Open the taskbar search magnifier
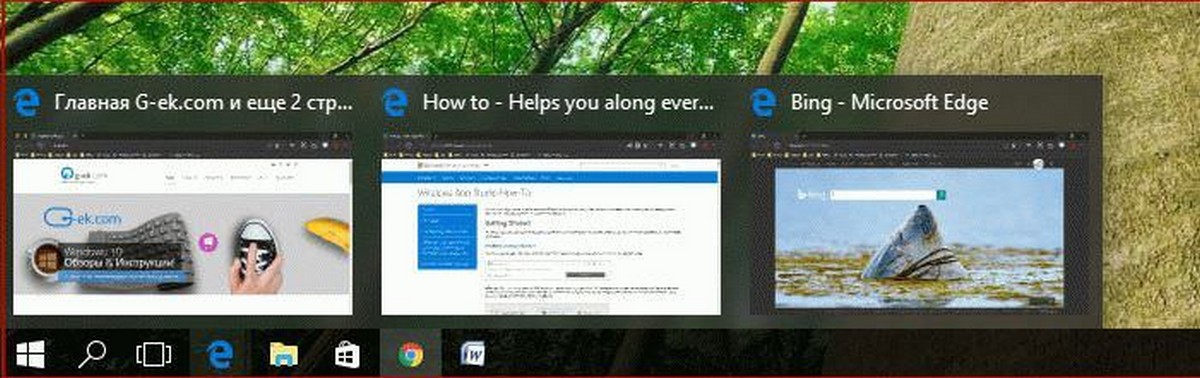The height and width of the screenshot is (378, 1200). (x=93, y=353)
